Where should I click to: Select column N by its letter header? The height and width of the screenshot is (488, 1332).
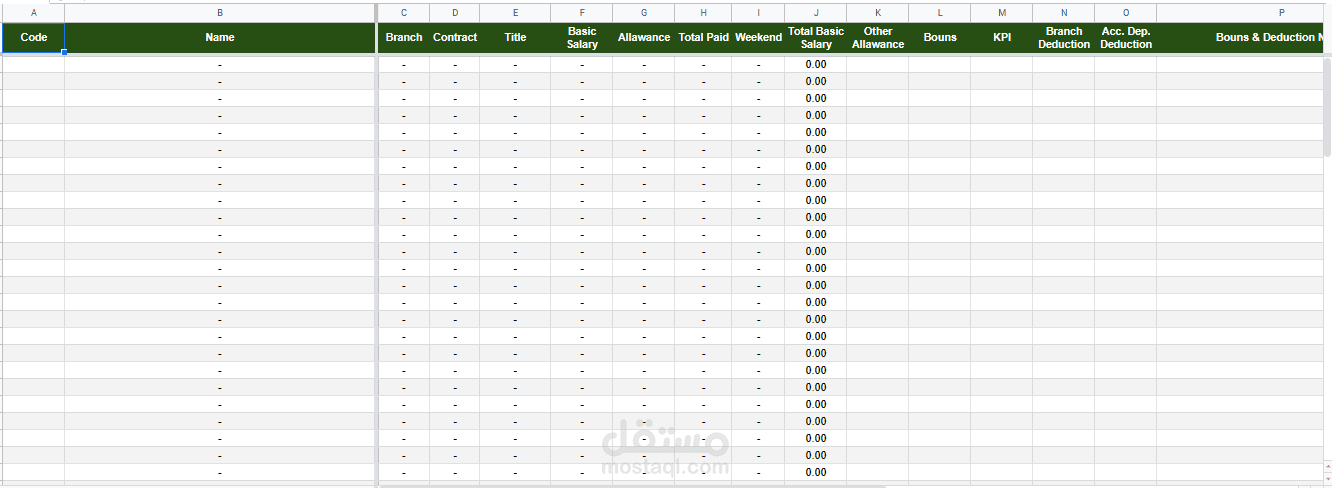[1064, 13]
